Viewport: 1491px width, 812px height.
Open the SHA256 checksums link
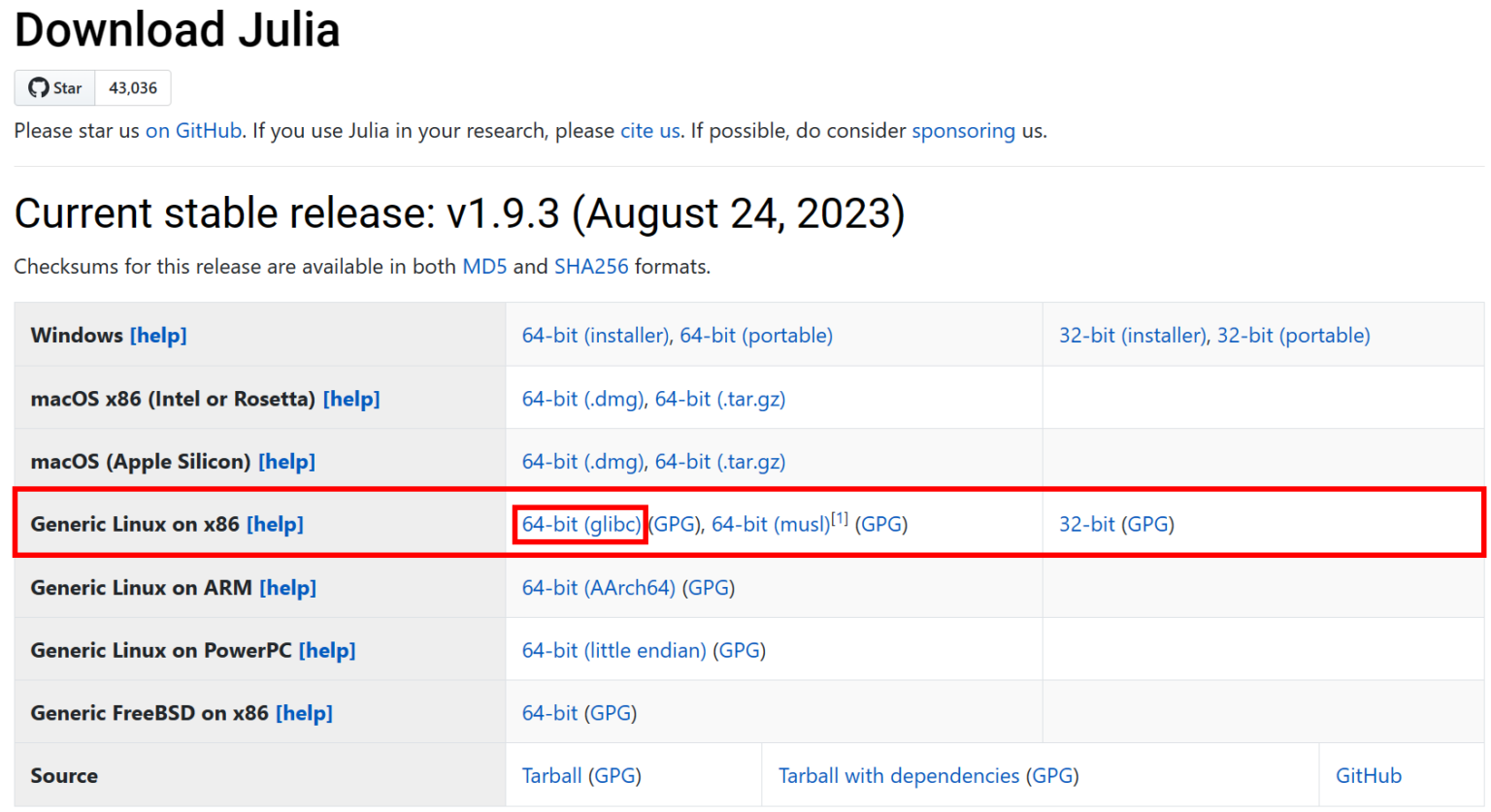[x=591, y=267]
